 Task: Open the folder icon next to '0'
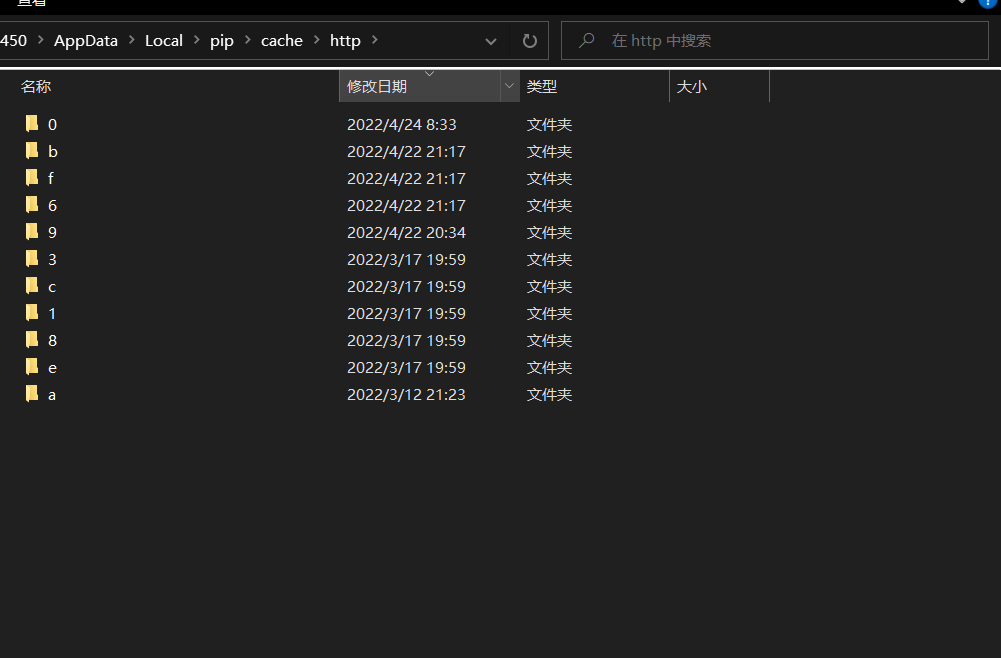31,124
